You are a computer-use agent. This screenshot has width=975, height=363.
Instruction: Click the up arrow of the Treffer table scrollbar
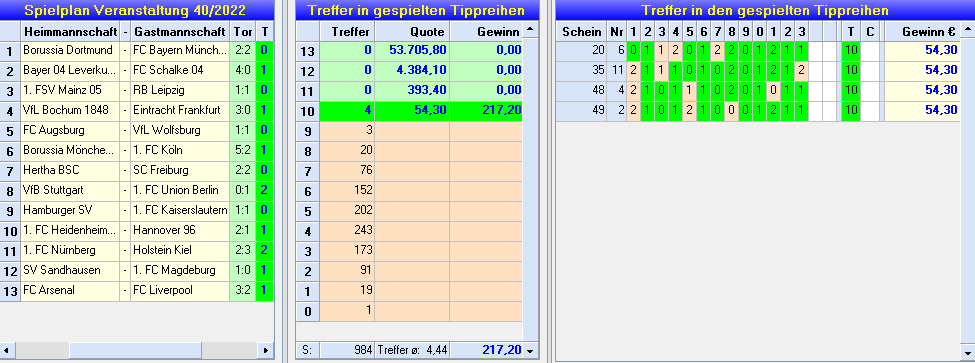pos(530,30)
